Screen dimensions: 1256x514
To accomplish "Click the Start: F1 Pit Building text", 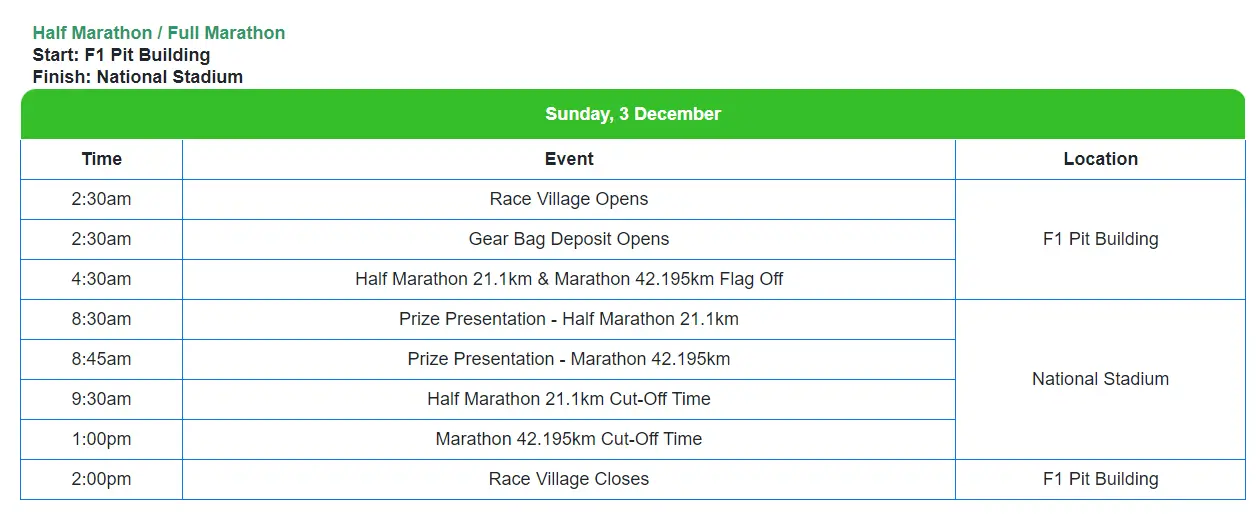I will (121, 55).
